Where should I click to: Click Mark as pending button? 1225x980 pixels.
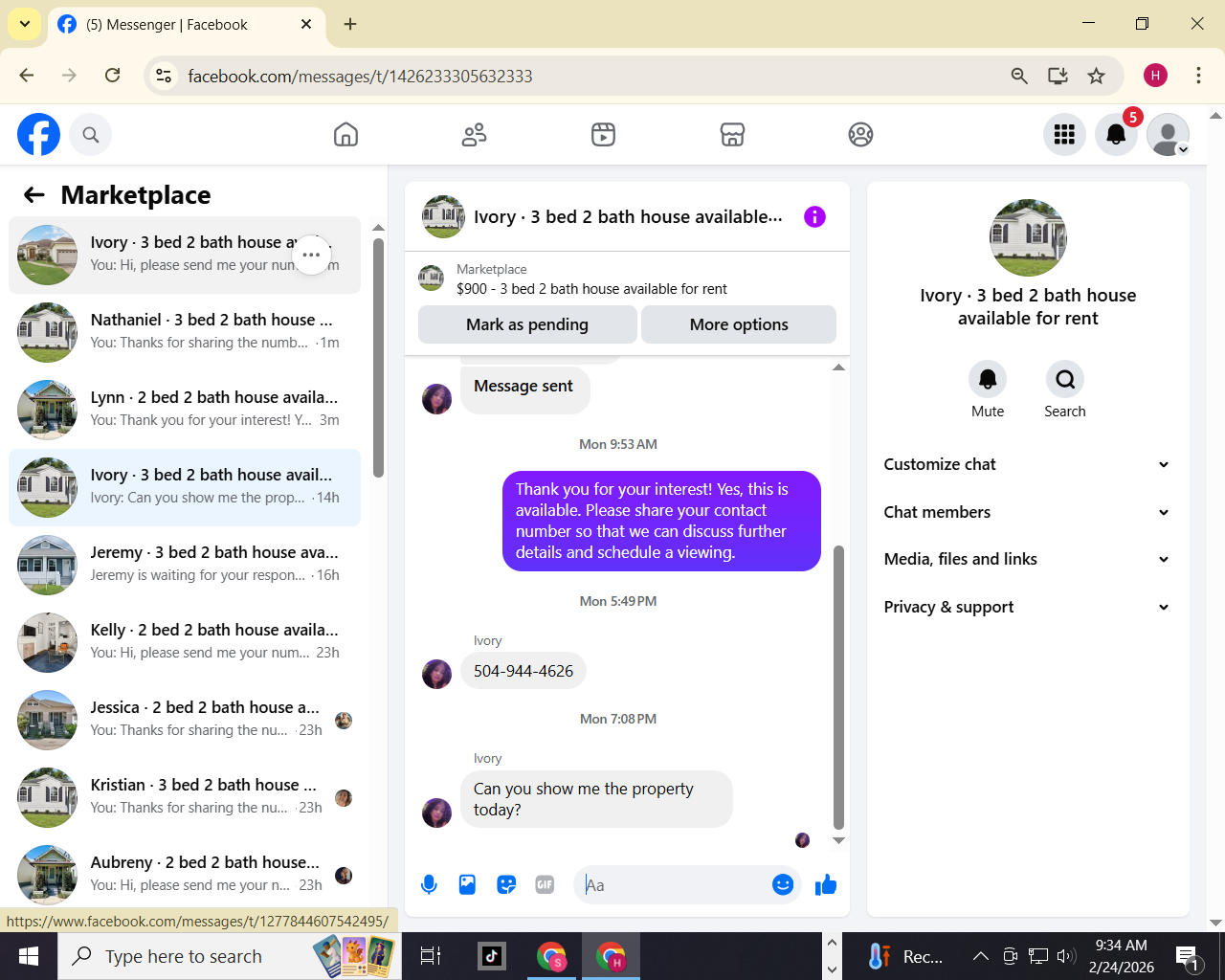(527, 324)
